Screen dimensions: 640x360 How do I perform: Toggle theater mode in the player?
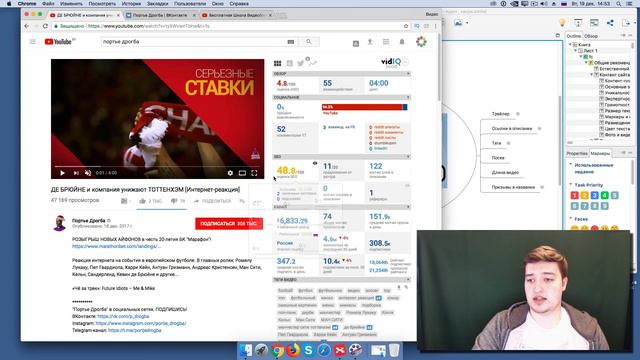pos(242,173)
